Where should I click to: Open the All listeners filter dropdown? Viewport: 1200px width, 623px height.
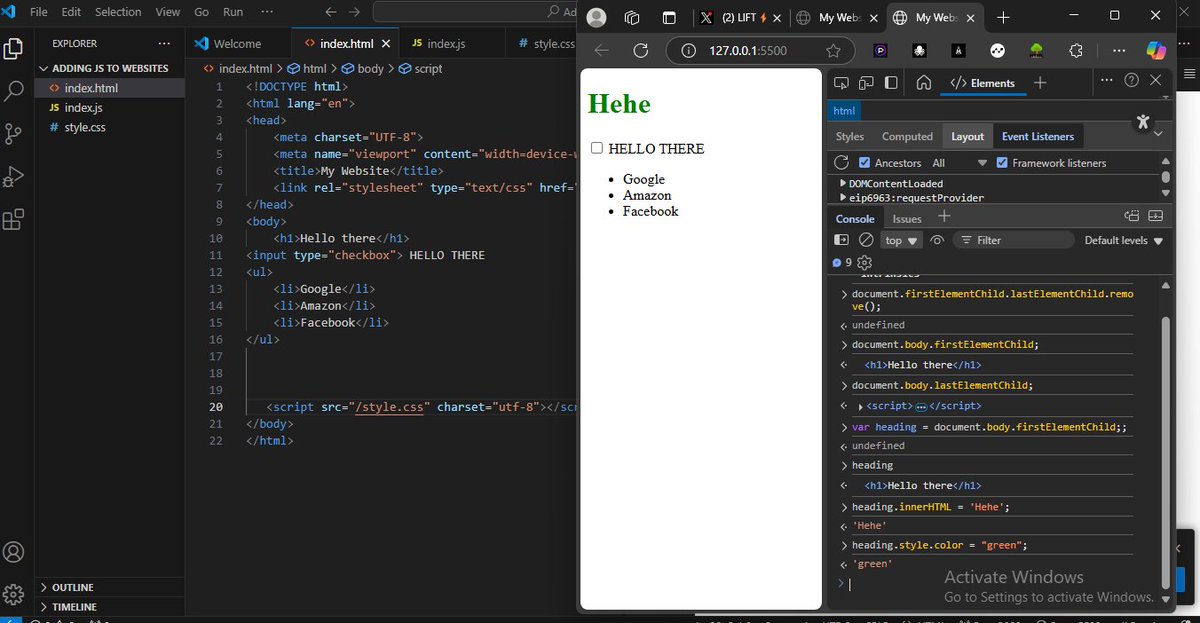(x=960, y=163)
